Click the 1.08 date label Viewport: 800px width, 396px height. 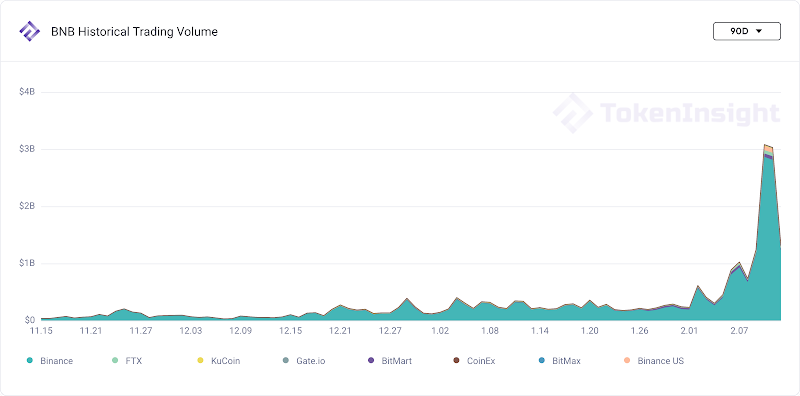click(x=490, y=331)
